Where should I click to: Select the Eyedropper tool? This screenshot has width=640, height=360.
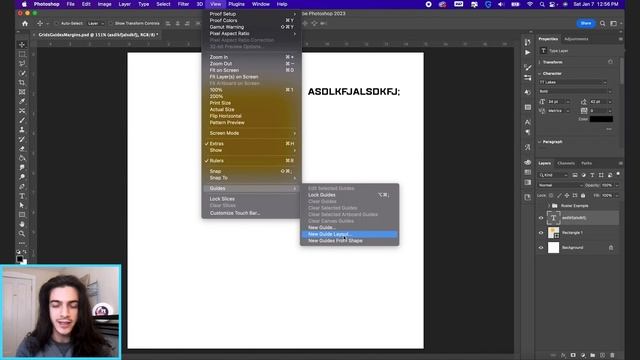coord(22,101)
